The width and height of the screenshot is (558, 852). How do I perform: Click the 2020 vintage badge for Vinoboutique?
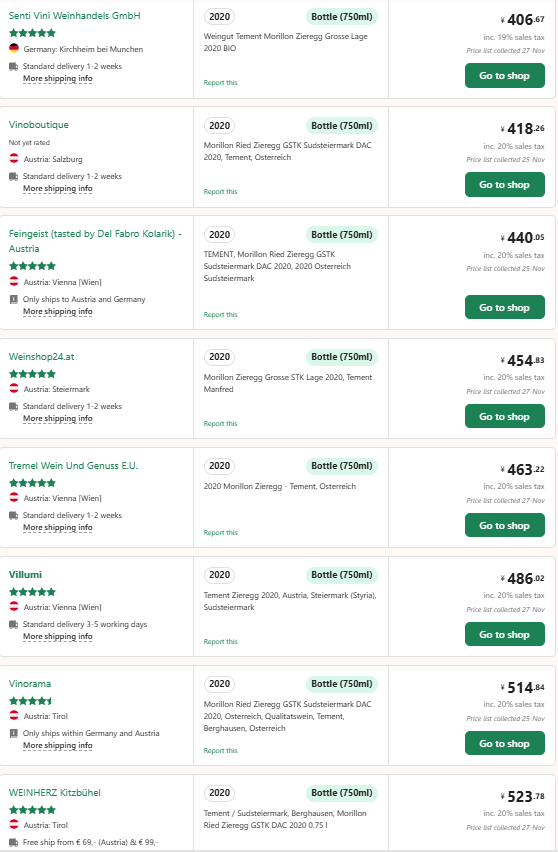[x=220, y=126]
